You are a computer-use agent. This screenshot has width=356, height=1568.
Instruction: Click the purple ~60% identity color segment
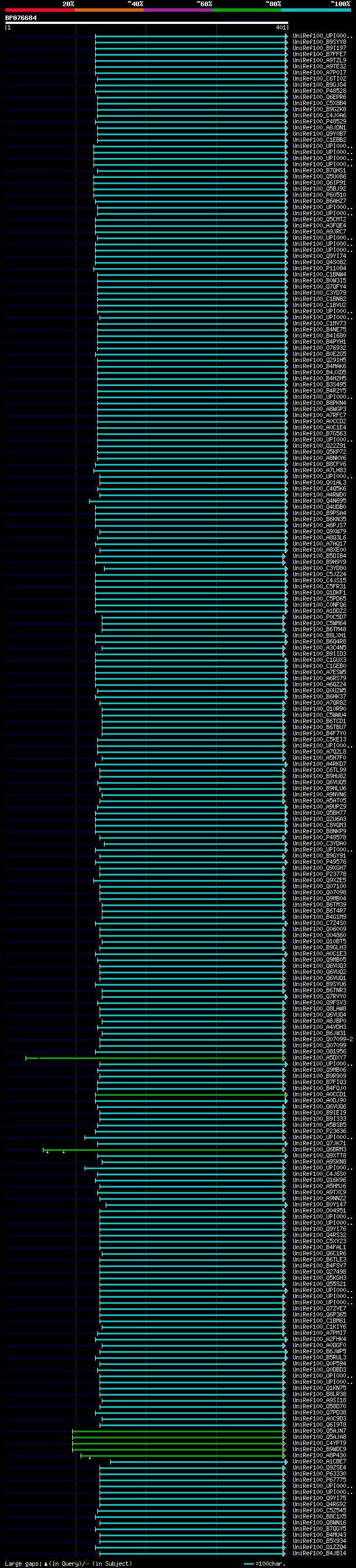click(179, 10)
